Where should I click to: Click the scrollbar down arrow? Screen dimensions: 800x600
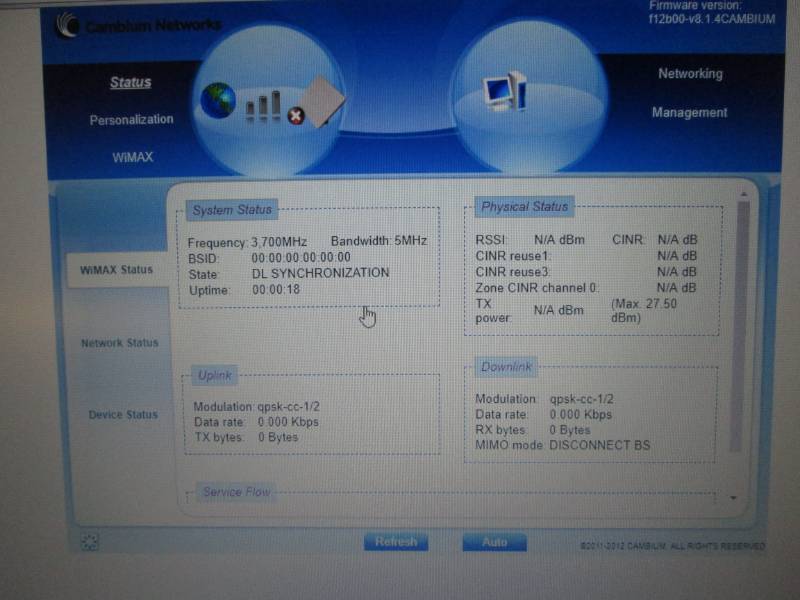[x=733, y=497]
